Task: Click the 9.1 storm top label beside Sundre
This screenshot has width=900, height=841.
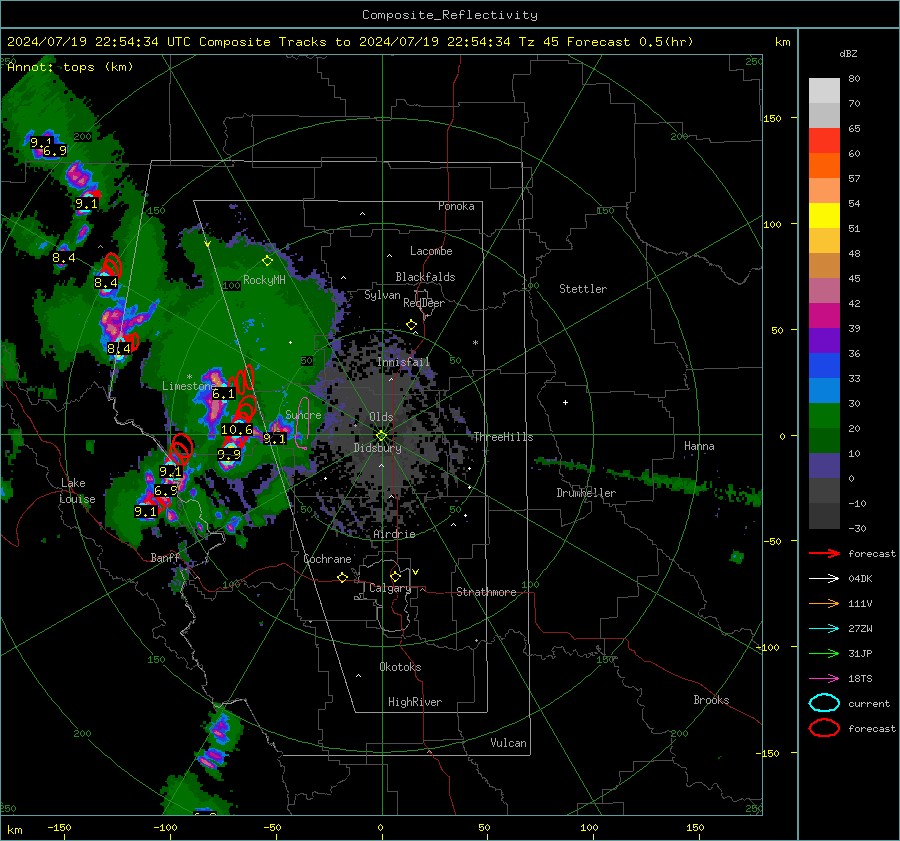Action: coord(274,439)
